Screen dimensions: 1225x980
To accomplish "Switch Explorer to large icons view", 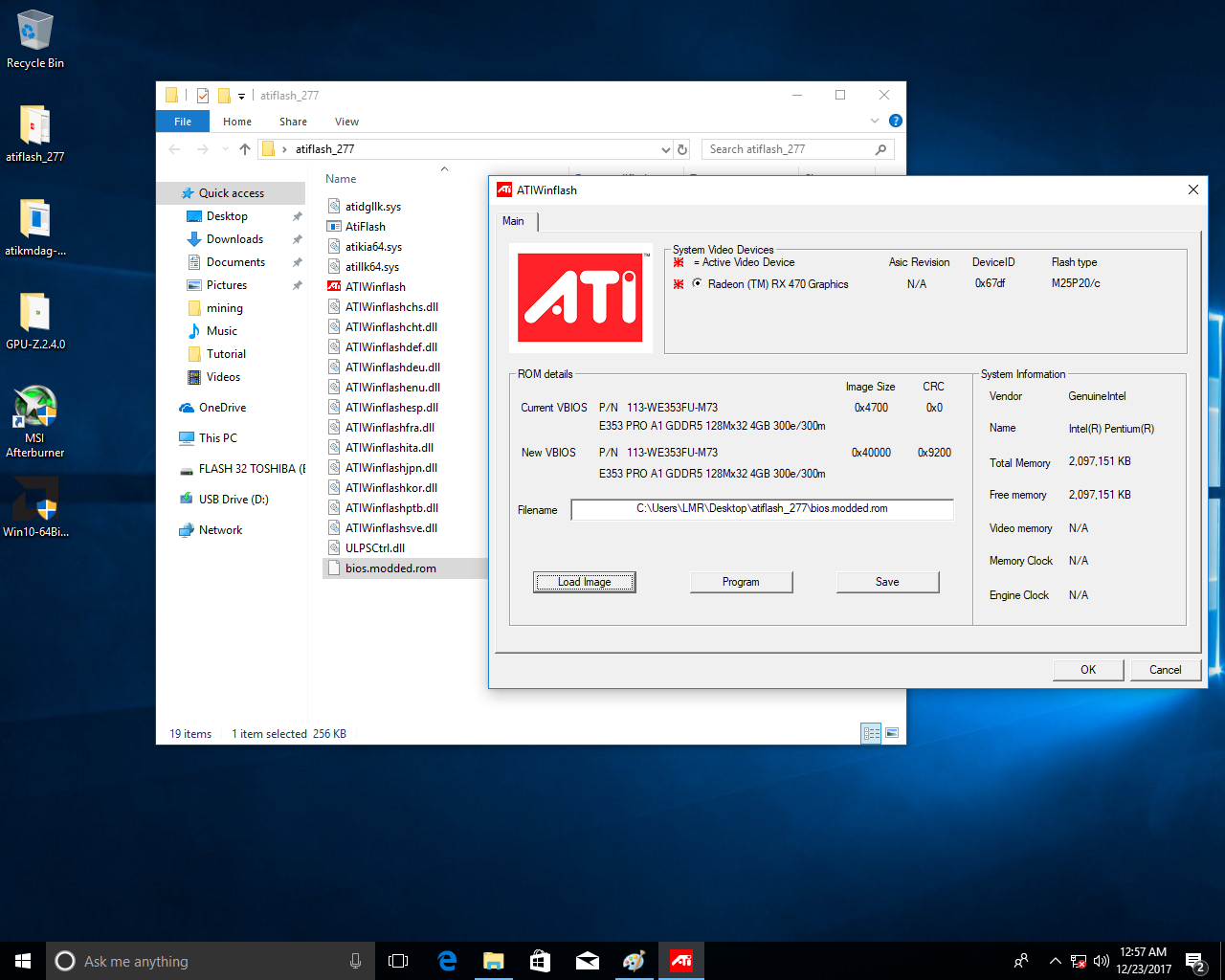I will pyautogui.click(x=892, y=733).
